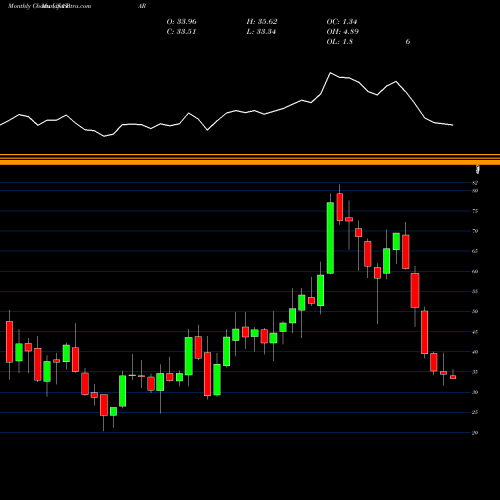The height and width of the screenshot is (500, 500).
Task: Click the highest red candle starting near 80
Action: click(340, 207)
